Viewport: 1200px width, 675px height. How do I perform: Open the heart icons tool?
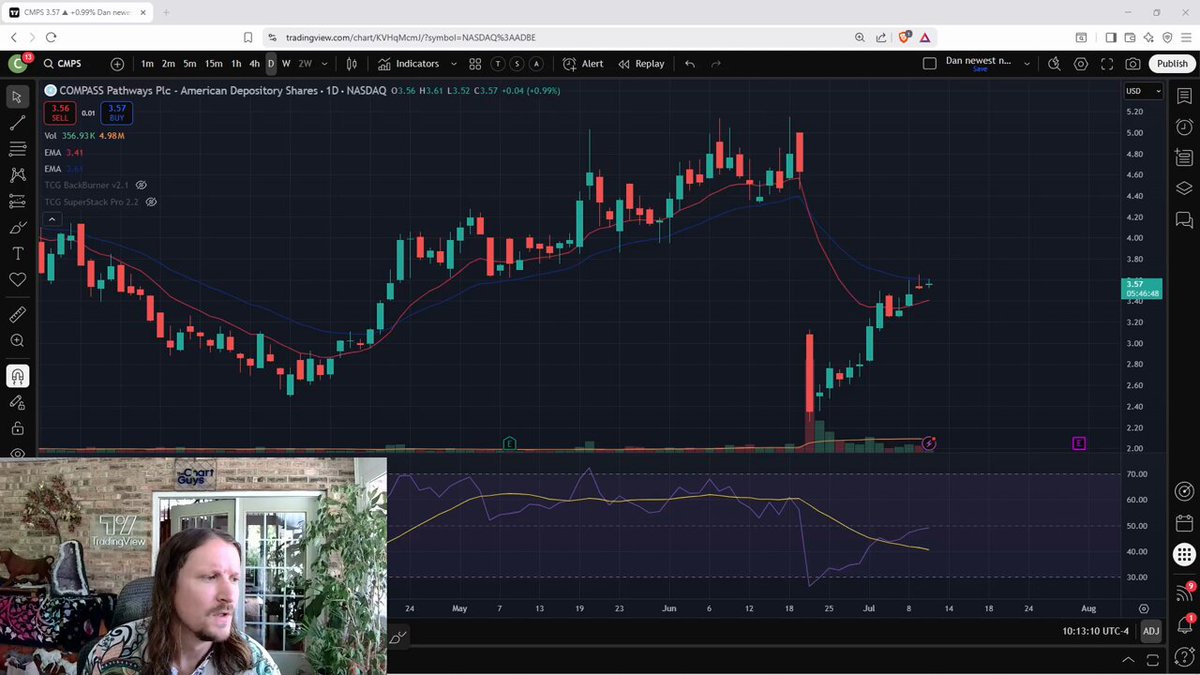tap(17, 280)
